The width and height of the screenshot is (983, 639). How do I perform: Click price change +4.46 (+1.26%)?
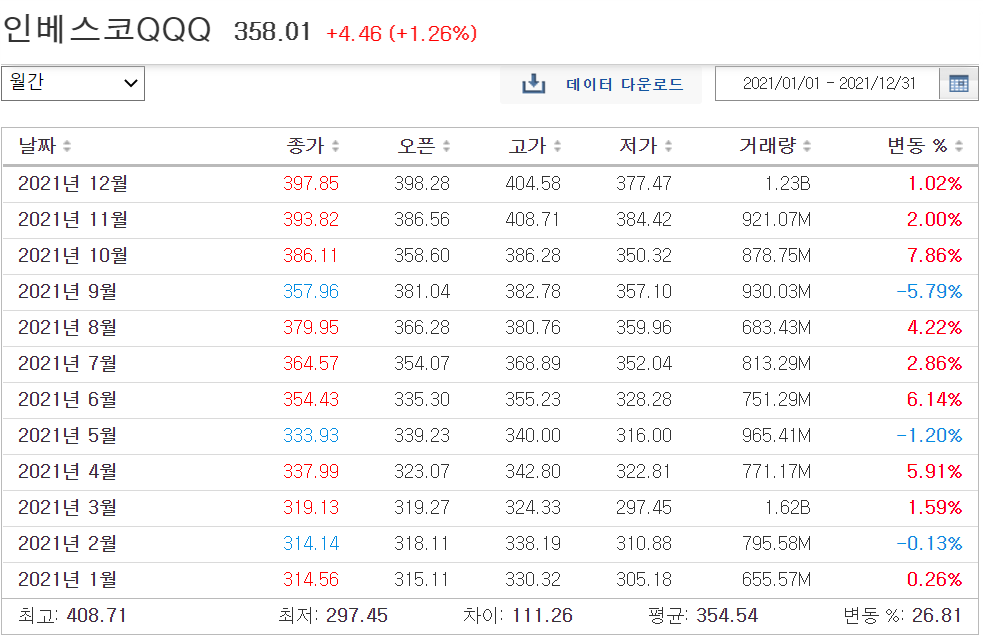pyautogui.click(x=402, y=33)
